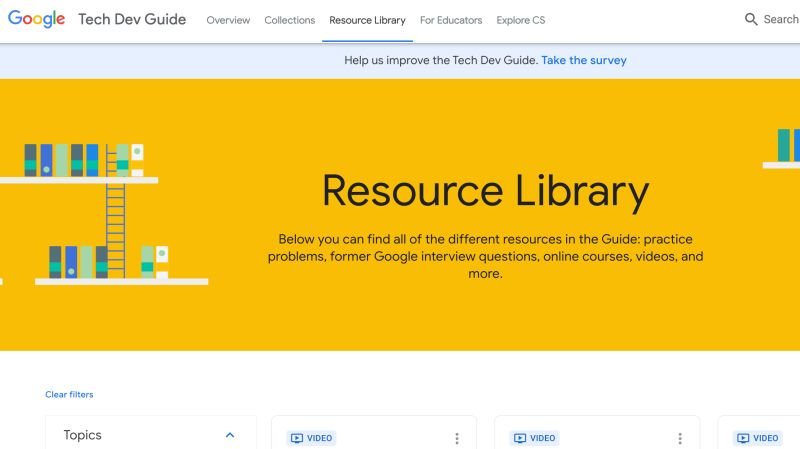This screenshot has width=800, height=449.
Task: Open the first video card's three-dot menu
Action: point(457,438)
